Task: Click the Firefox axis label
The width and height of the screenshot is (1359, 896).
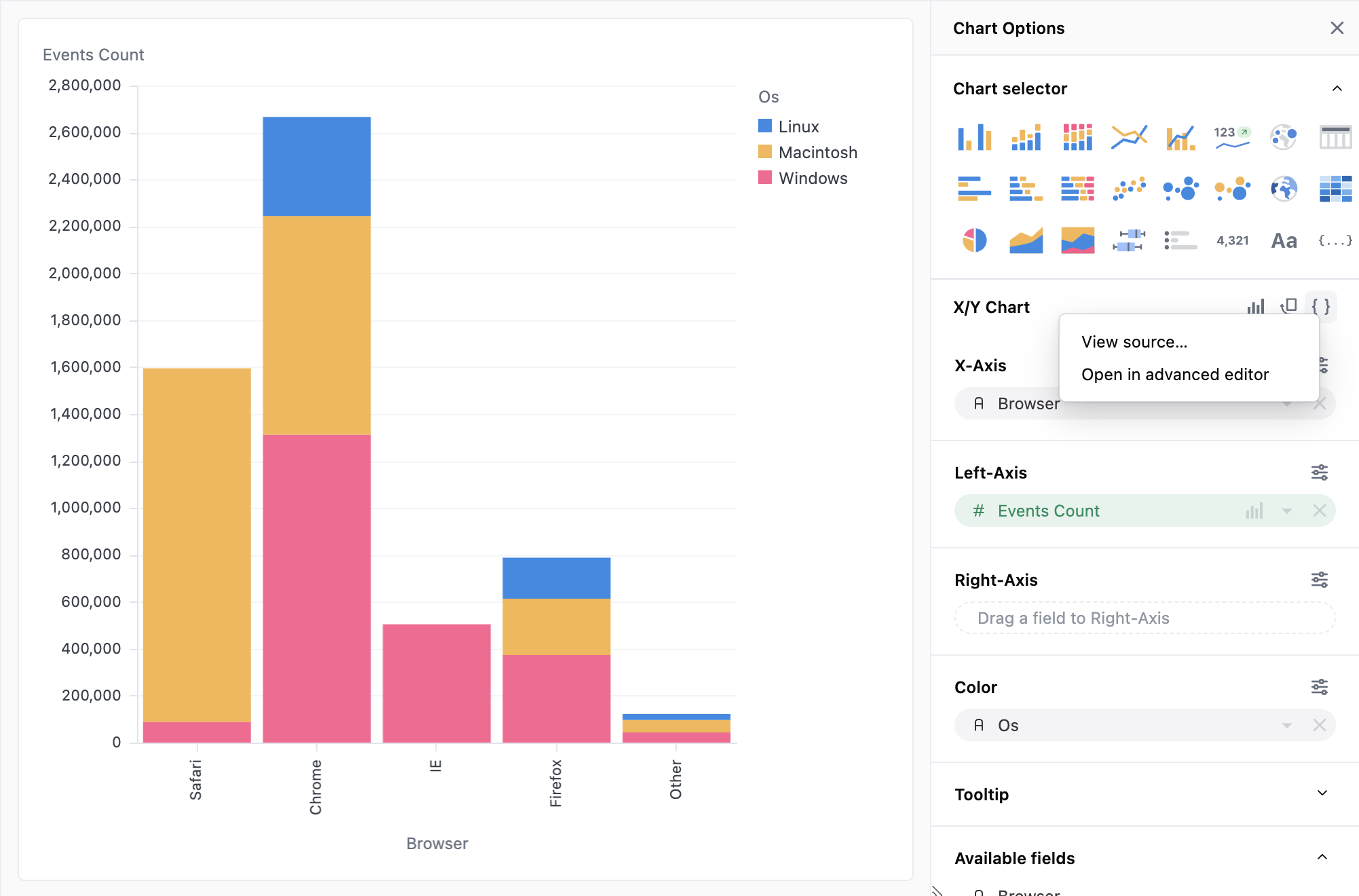Action: [x=556, y=783]
